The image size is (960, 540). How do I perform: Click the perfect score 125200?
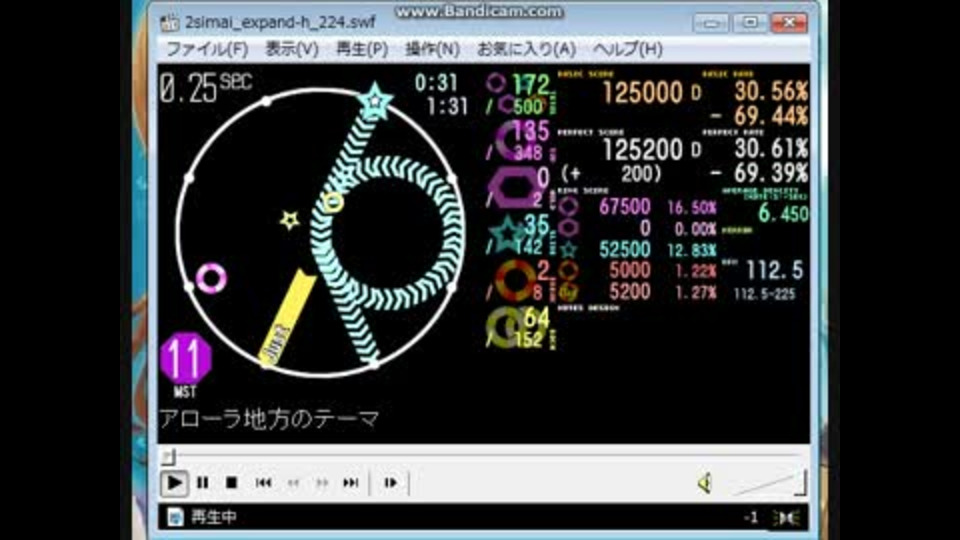tap(642, 149)
